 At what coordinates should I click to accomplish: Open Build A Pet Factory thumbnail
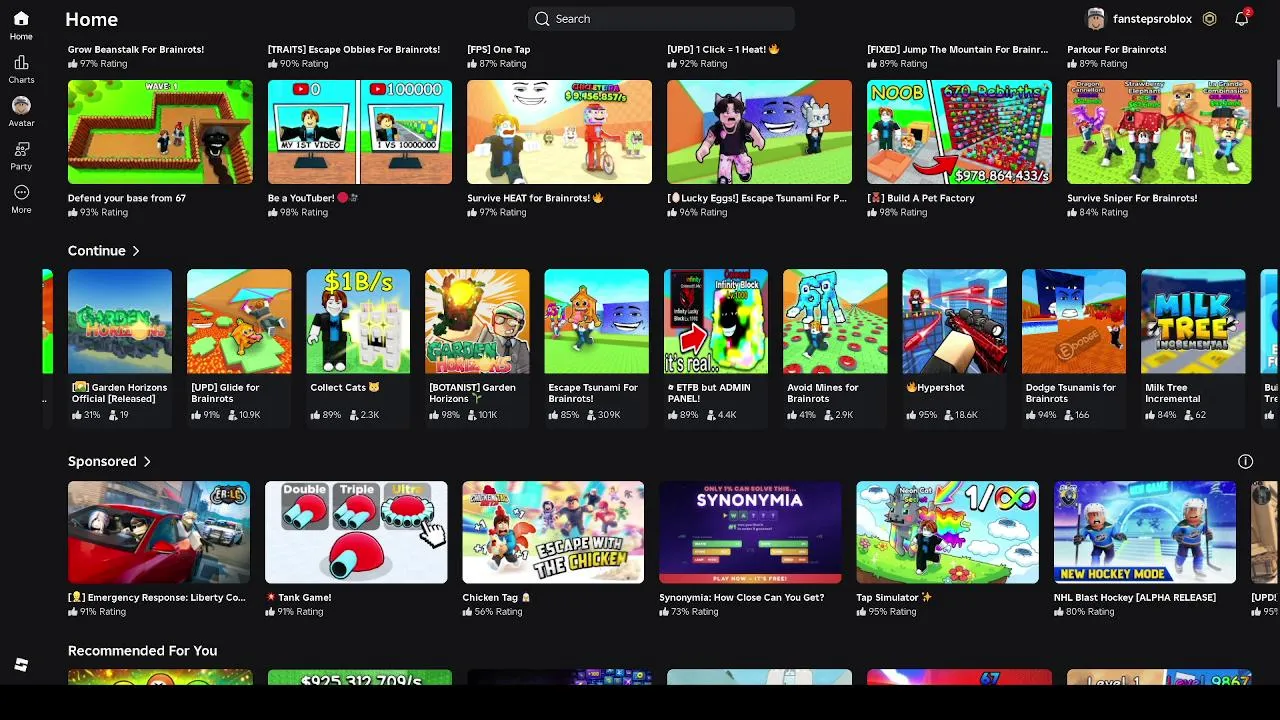[x=959, y=132]
